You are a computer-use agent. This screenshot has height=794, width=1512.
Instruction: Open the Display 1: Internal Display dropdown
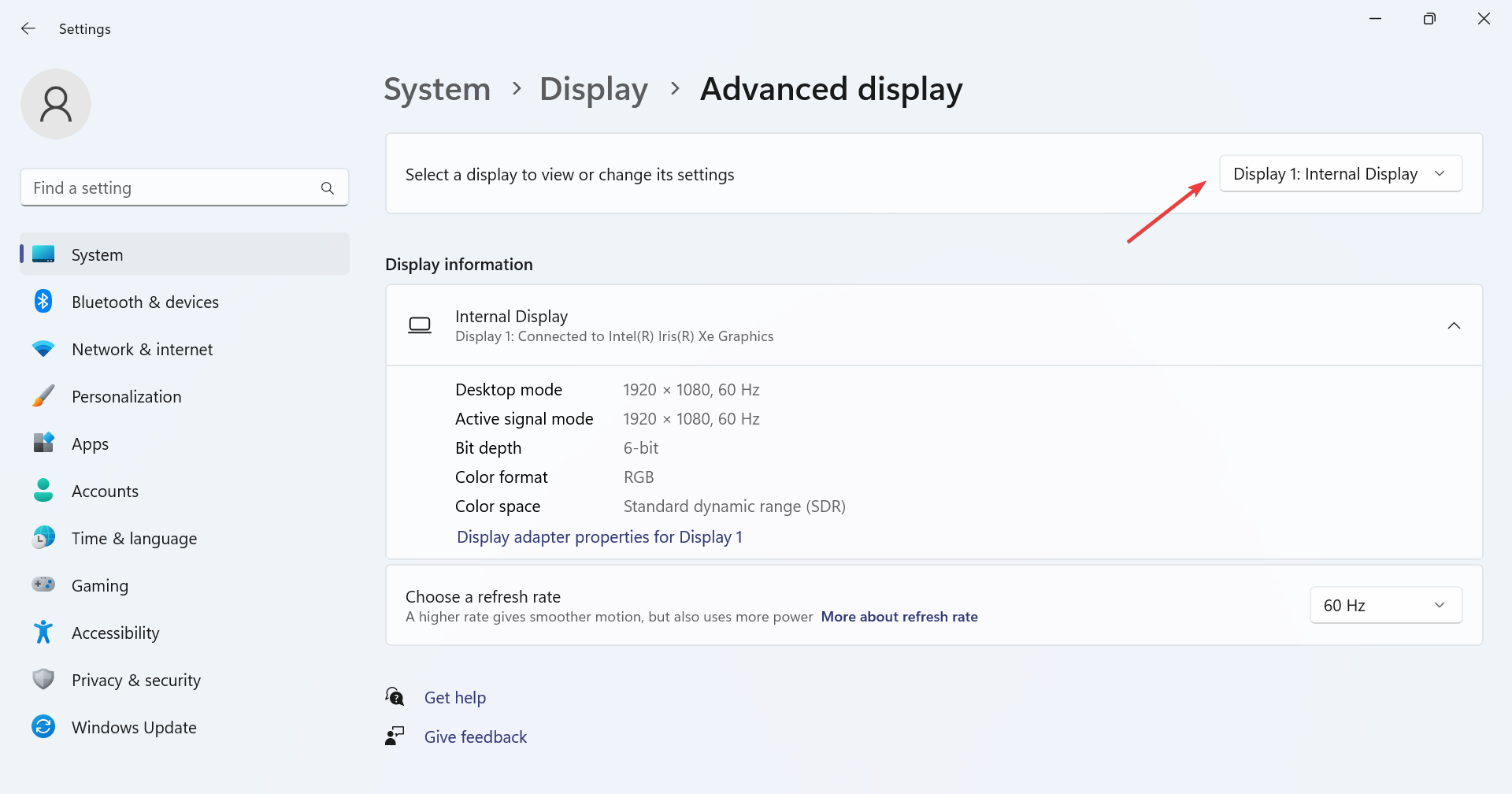[1340, 174]
